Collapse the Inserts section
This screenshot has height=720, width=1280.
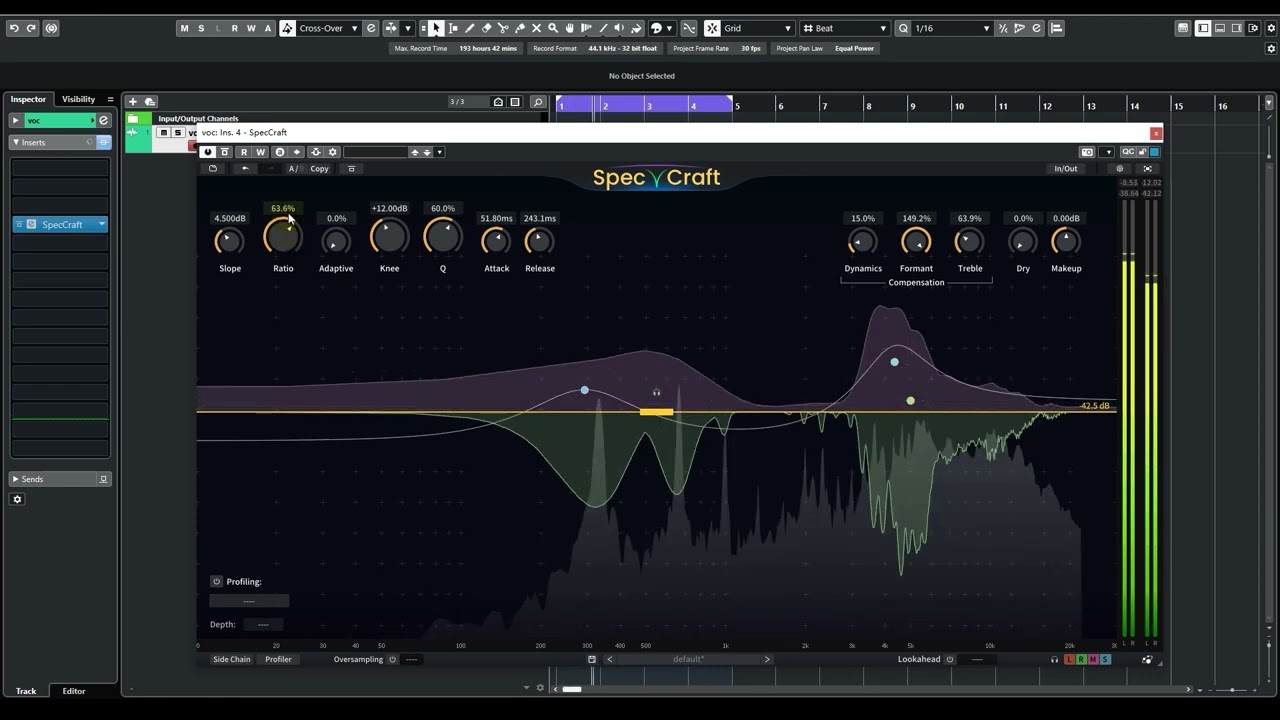(x=16, y=142)
